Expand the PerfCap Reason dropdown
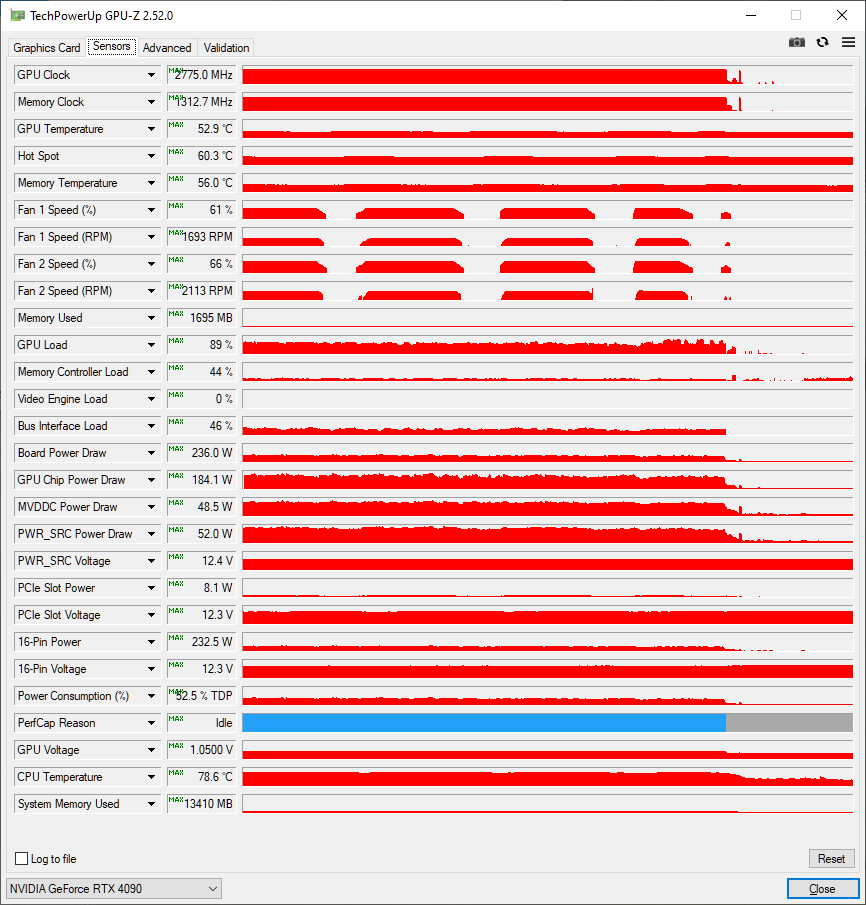 click(151, 723)
